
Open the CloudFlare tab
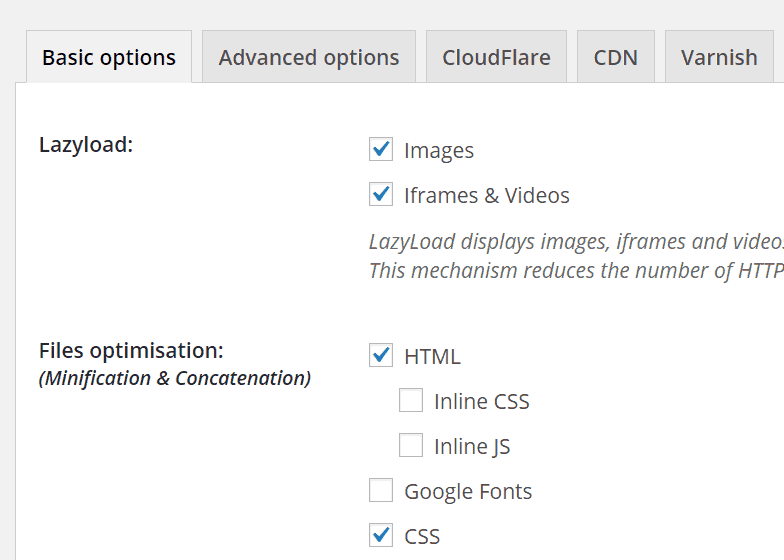pyautogui.click(x=496, y=57)
